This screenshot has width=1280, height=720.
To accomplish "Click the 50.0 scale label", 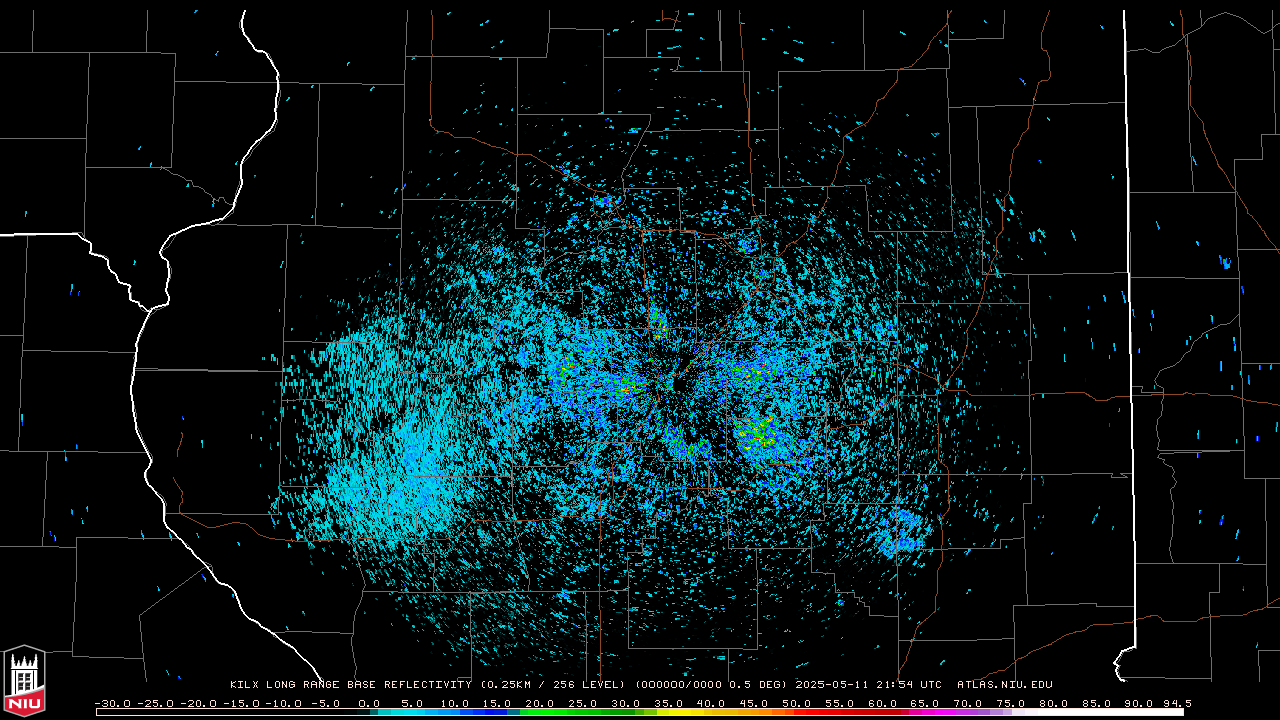I will (796, 703).
